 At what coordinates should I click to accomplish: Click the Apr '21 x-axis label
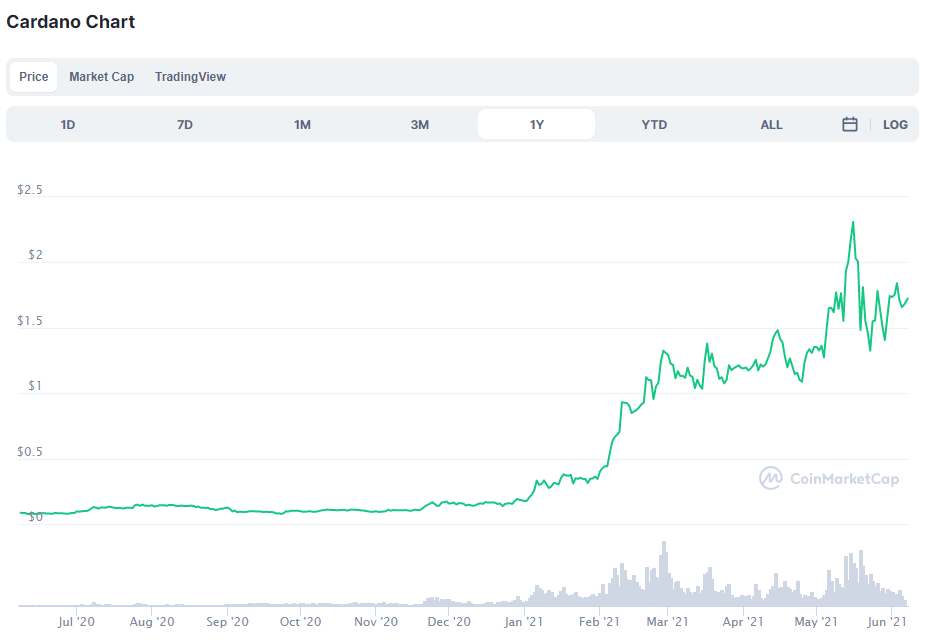[x=743, y=622]
